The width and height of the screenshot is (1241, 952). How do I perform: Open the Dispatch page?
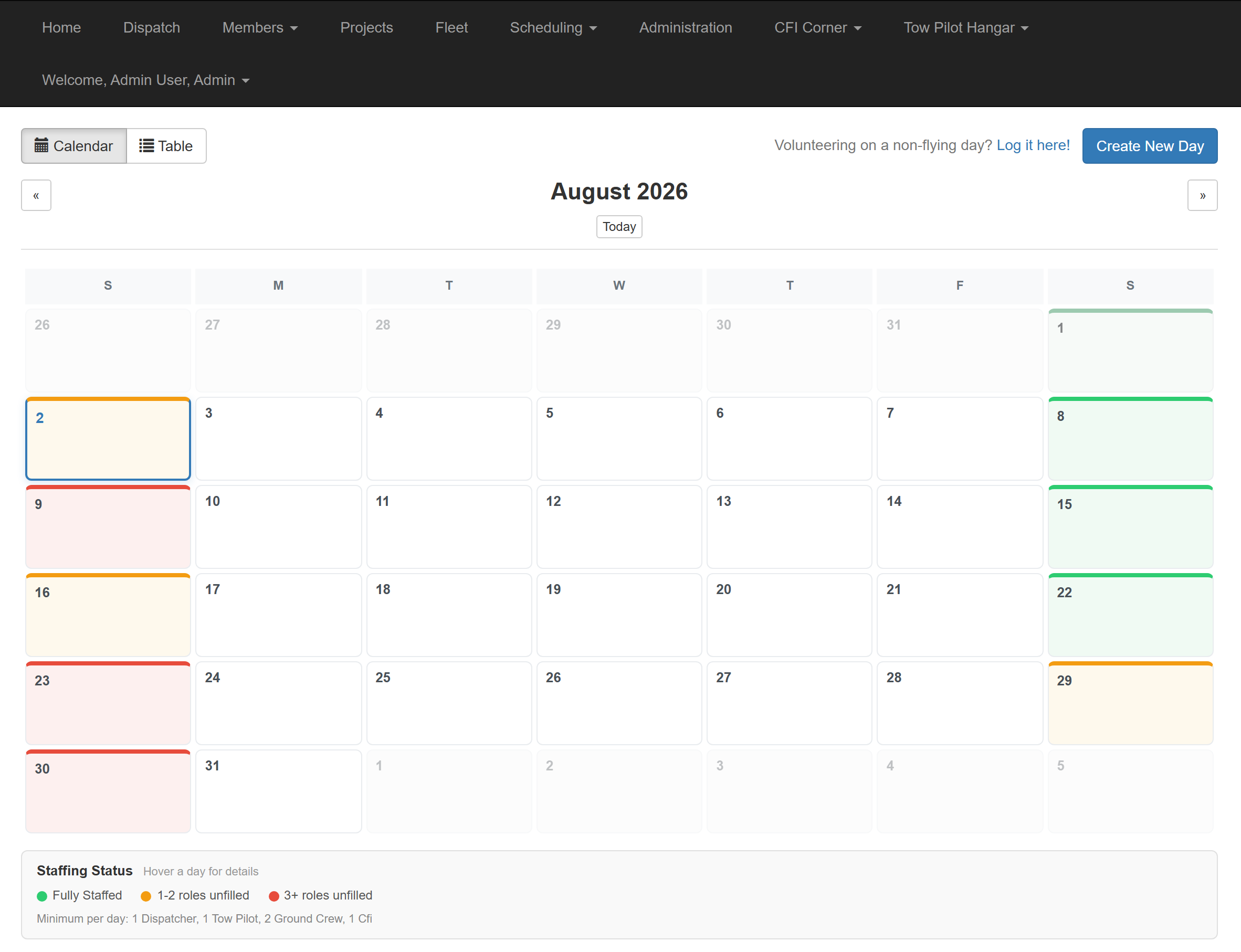[151, 27]
